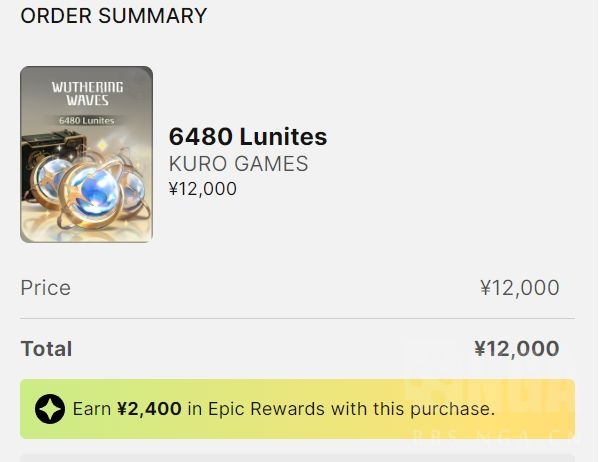
Task: Select the "Price" row label
Action: (46, 288)
